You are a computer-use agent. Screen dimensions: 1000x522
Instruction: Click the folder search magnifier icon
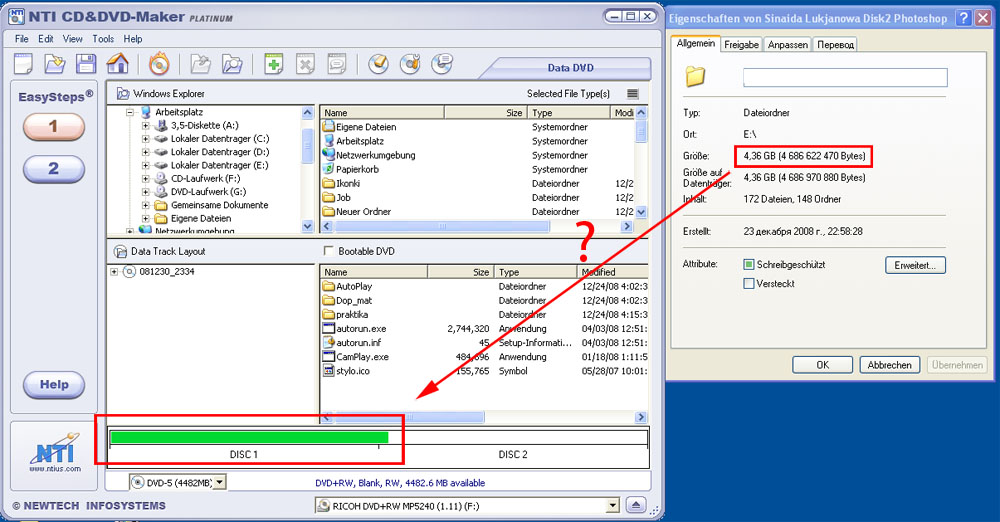tap(232, 64)
